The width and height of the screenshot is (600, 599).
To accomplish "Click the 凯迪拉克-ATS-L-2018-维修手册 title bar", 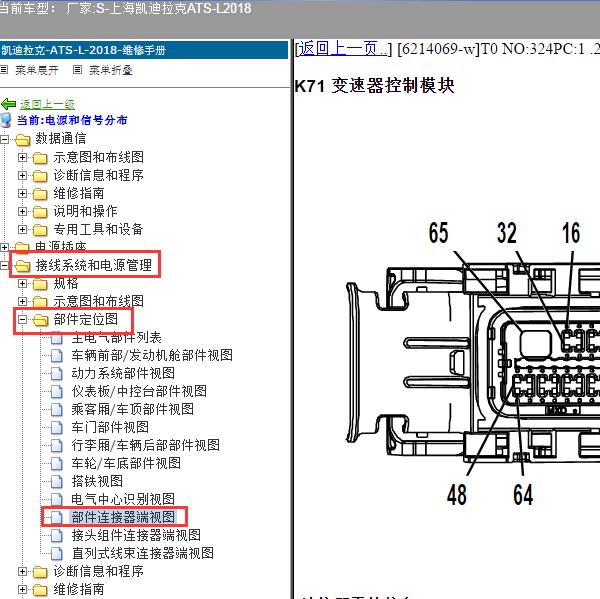I will click(144, 50).
